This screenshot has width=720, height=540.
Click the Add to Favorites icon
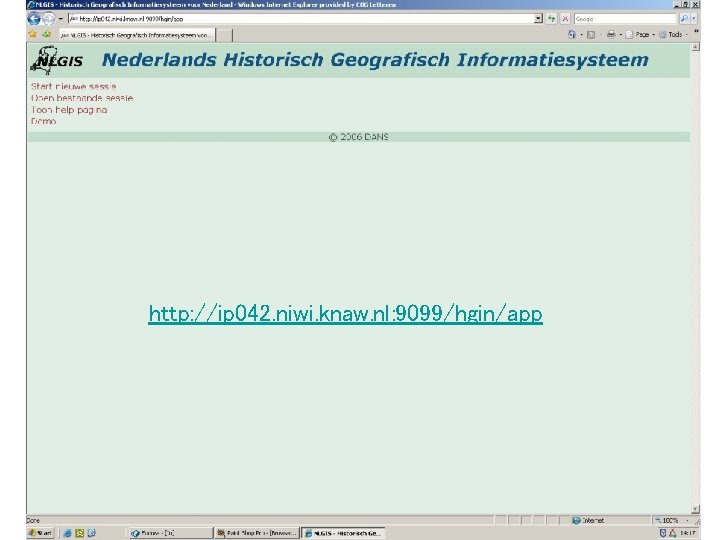pos(47,34)
